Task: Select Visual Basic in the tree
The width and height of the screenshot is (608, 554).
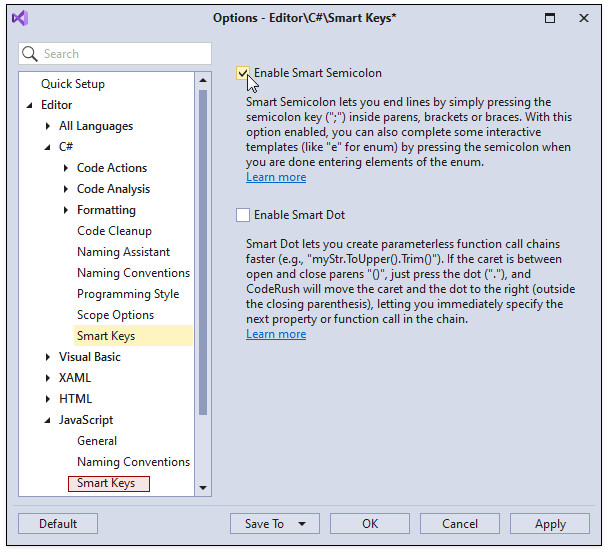Action: 90,357
